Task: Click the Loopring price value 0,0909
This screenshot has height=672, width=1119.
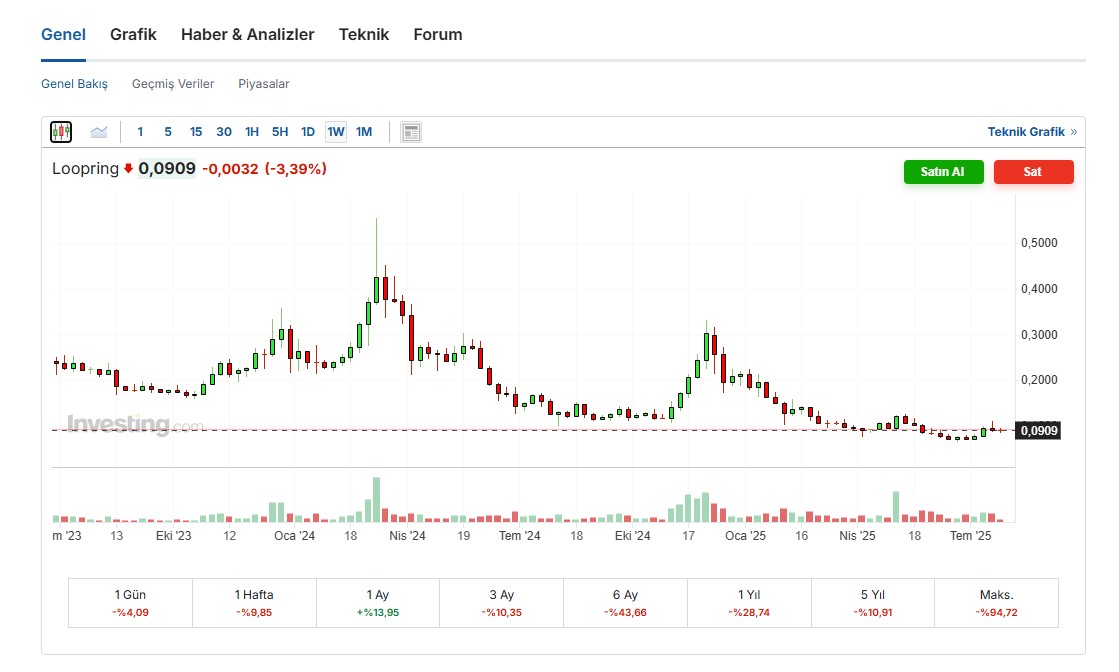Action: click(167, 169)
